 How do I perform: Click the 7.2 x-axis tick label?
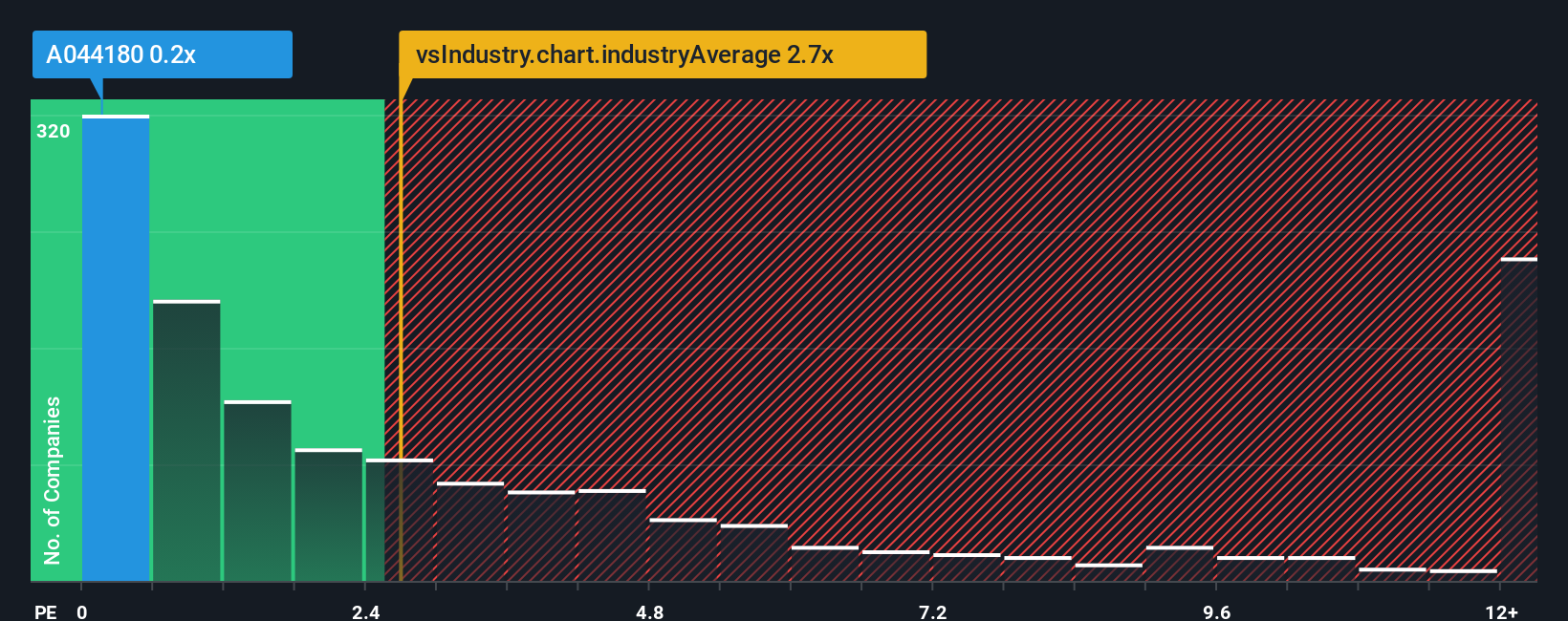[x=933, y=612]
